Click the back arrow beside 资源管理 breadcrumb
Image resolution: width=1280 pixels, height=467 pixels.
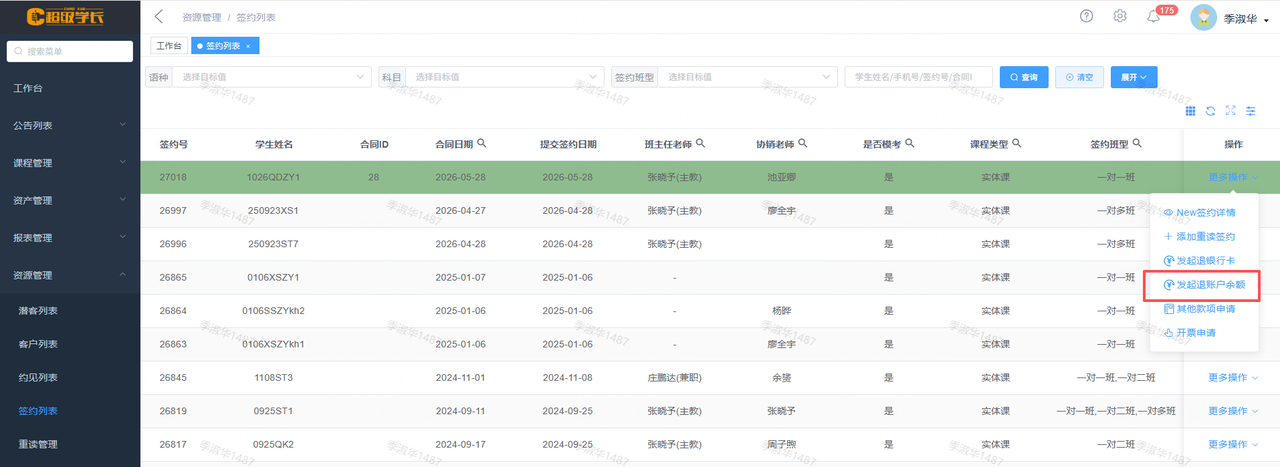[159, 17]
